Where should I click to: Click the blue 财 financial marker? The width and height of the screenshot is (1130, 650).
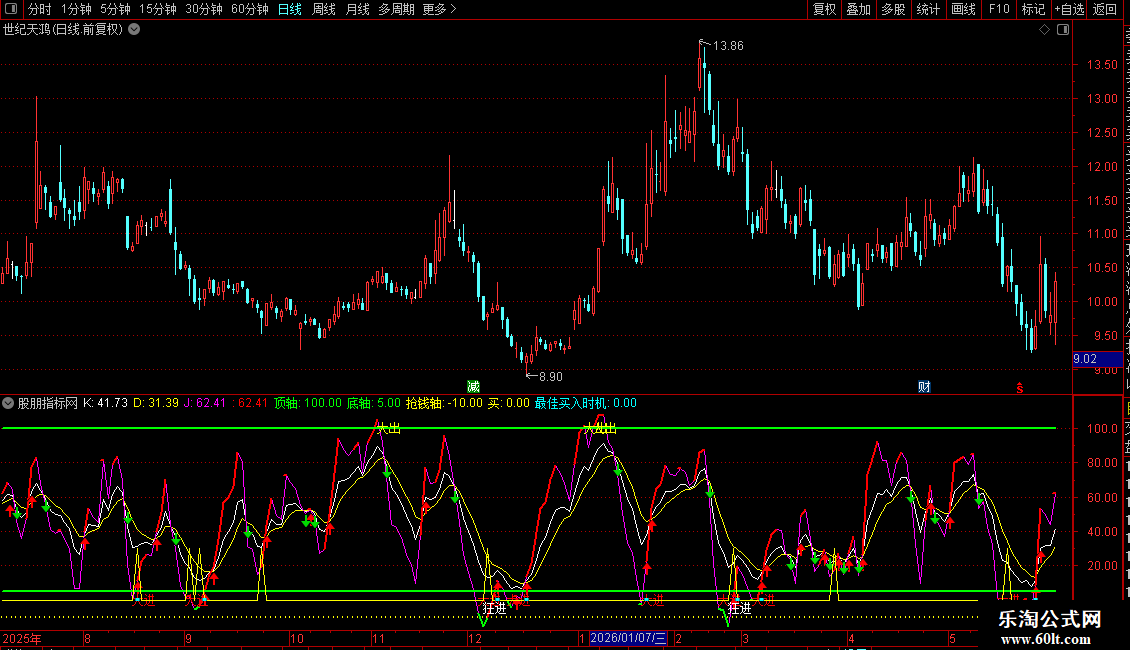(x=924, y=387)
